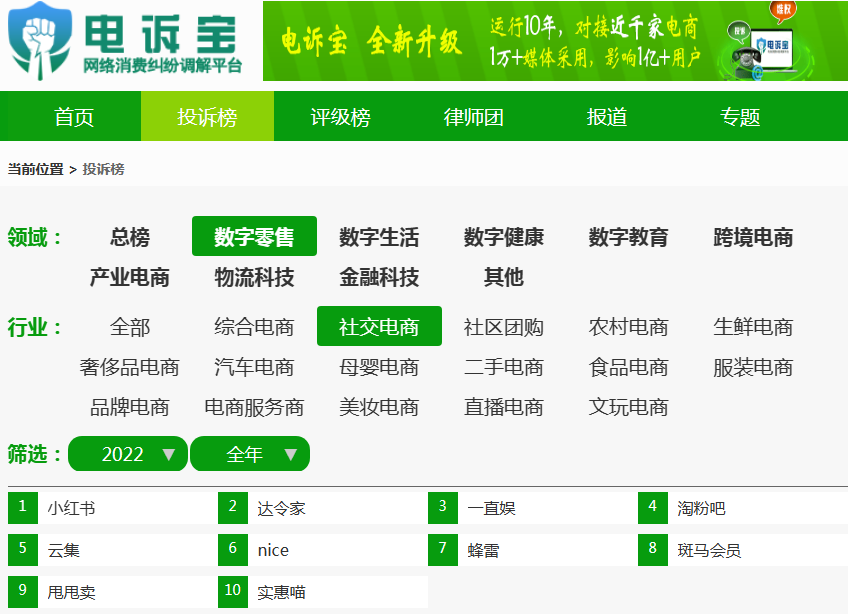This screenshot has height=614, width=848.
Task: Select the 物流科技 domain filter
Action: [254, 277]
